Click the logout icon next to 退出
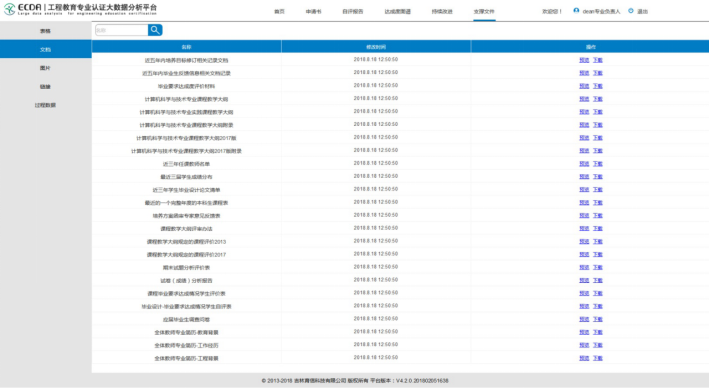 pos(631,11)
